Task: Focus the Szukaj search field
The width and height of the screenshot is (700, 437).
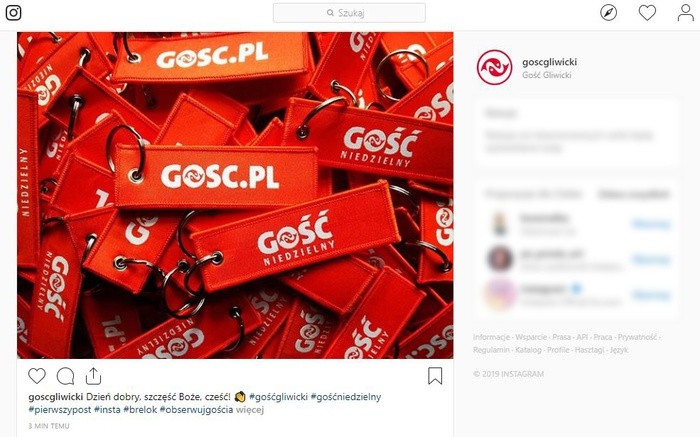Action: (x=349, y=13)
